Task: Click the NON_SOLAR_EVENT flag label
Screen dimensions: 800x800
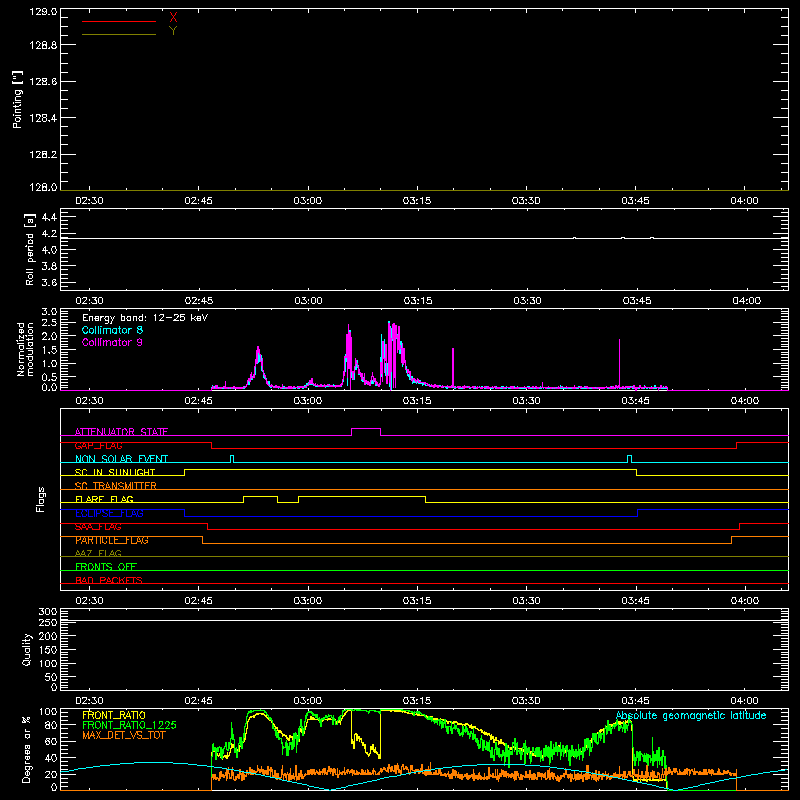Action: pyautogui.click(x=121, y=459)
